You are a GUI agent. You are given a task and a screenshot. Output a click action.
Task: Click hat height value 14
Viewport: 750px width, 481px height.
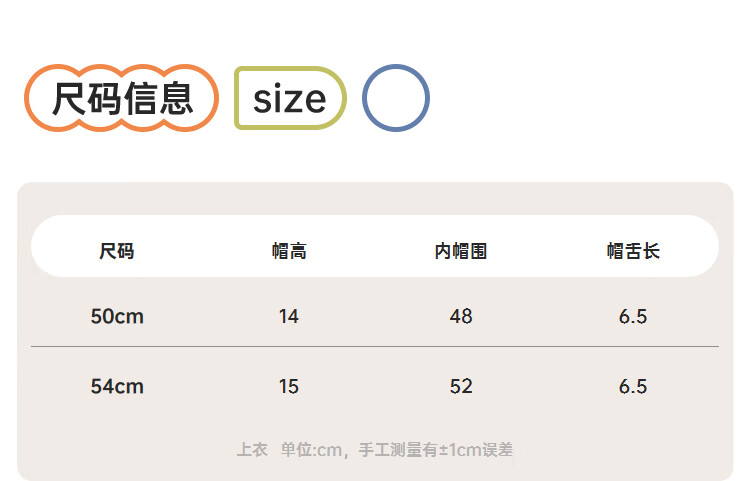pos(289,317)
